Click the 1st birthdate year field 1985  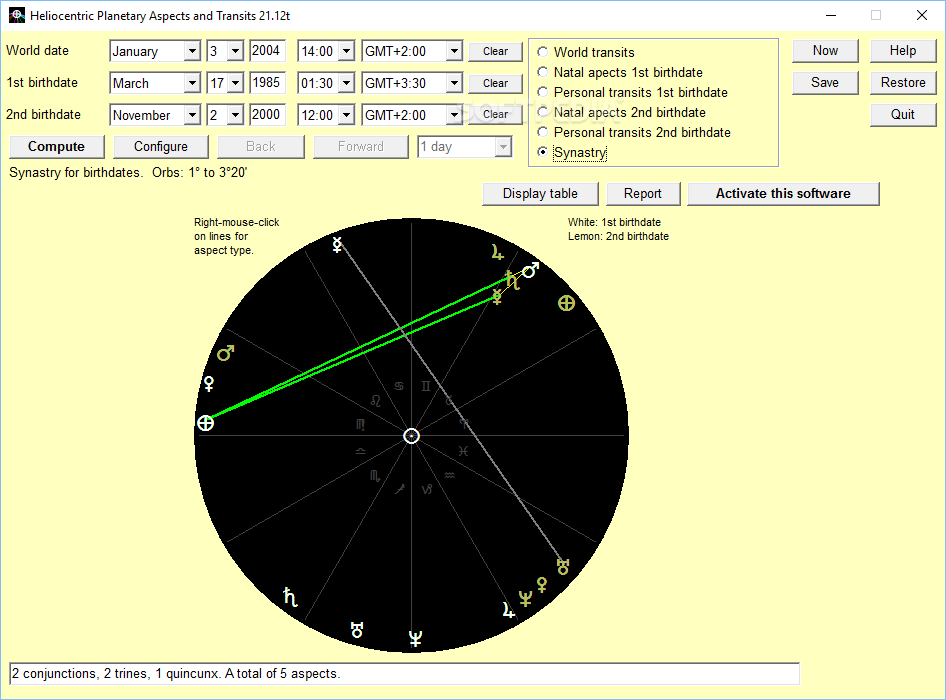267,83
